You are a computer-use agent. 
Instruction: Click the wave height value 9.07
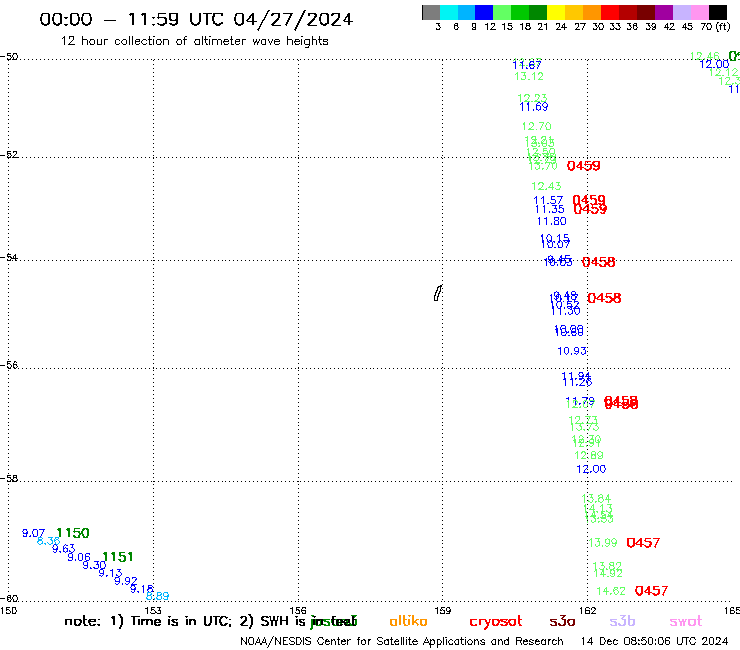(34, 533)
